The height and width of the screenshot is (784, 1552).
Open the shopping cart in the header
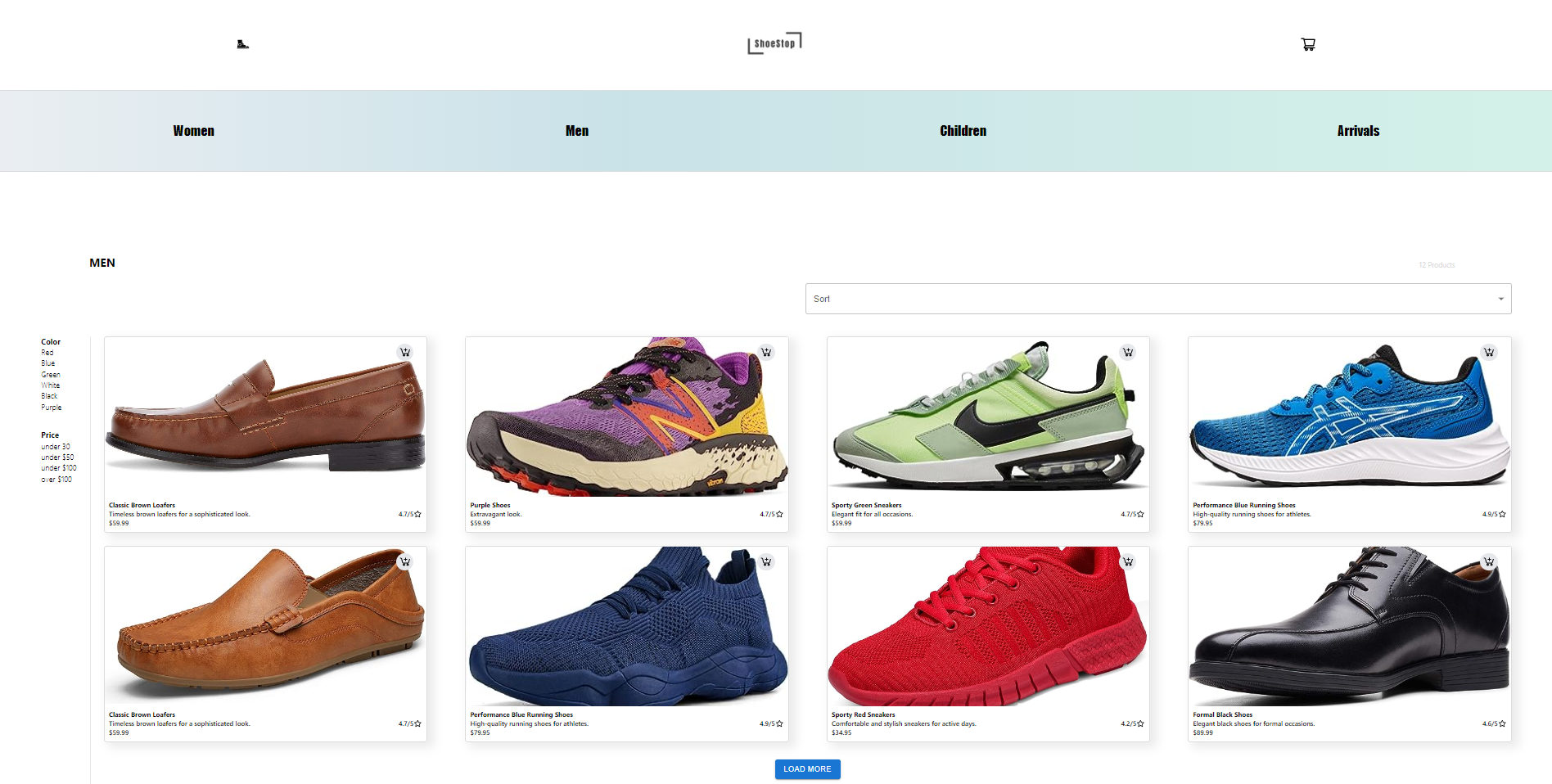(1307, 44)
